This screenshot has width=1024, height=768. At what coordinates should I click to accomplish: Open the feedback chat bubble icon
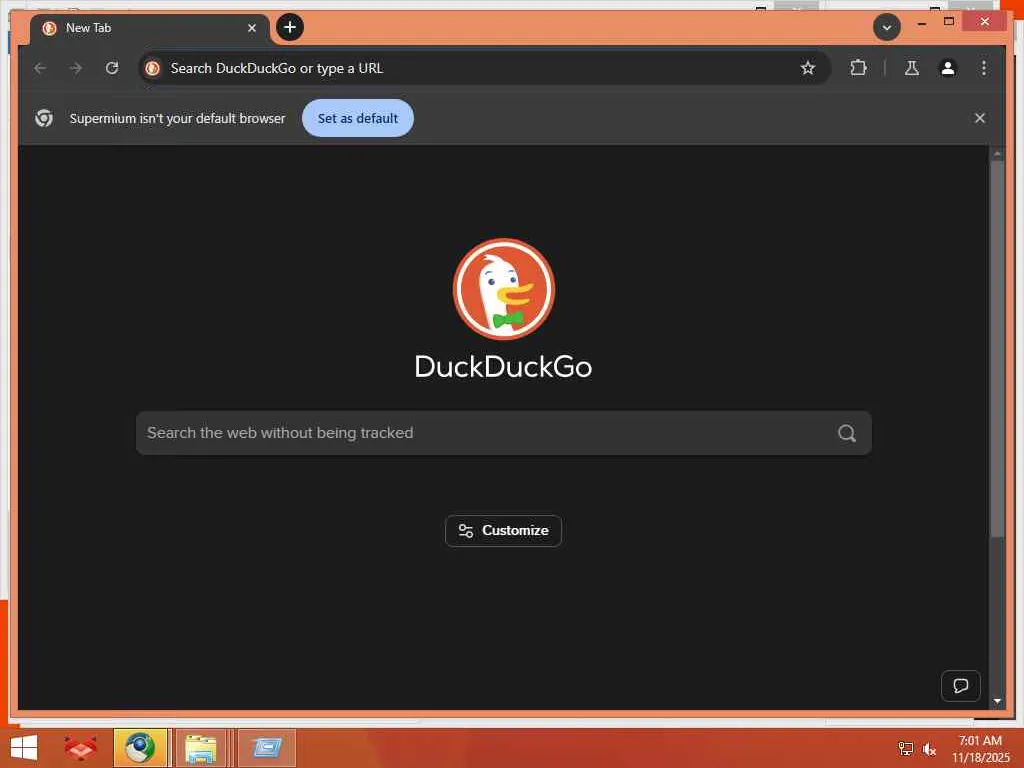961,686
